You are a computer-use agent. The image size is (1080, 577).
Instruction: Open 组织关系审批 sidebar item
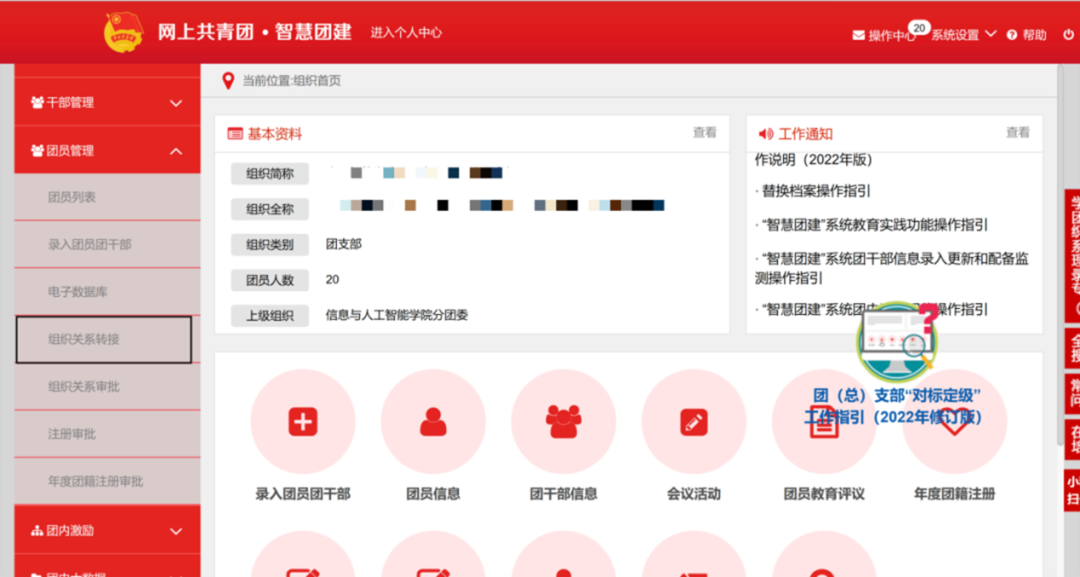point(107,387)
